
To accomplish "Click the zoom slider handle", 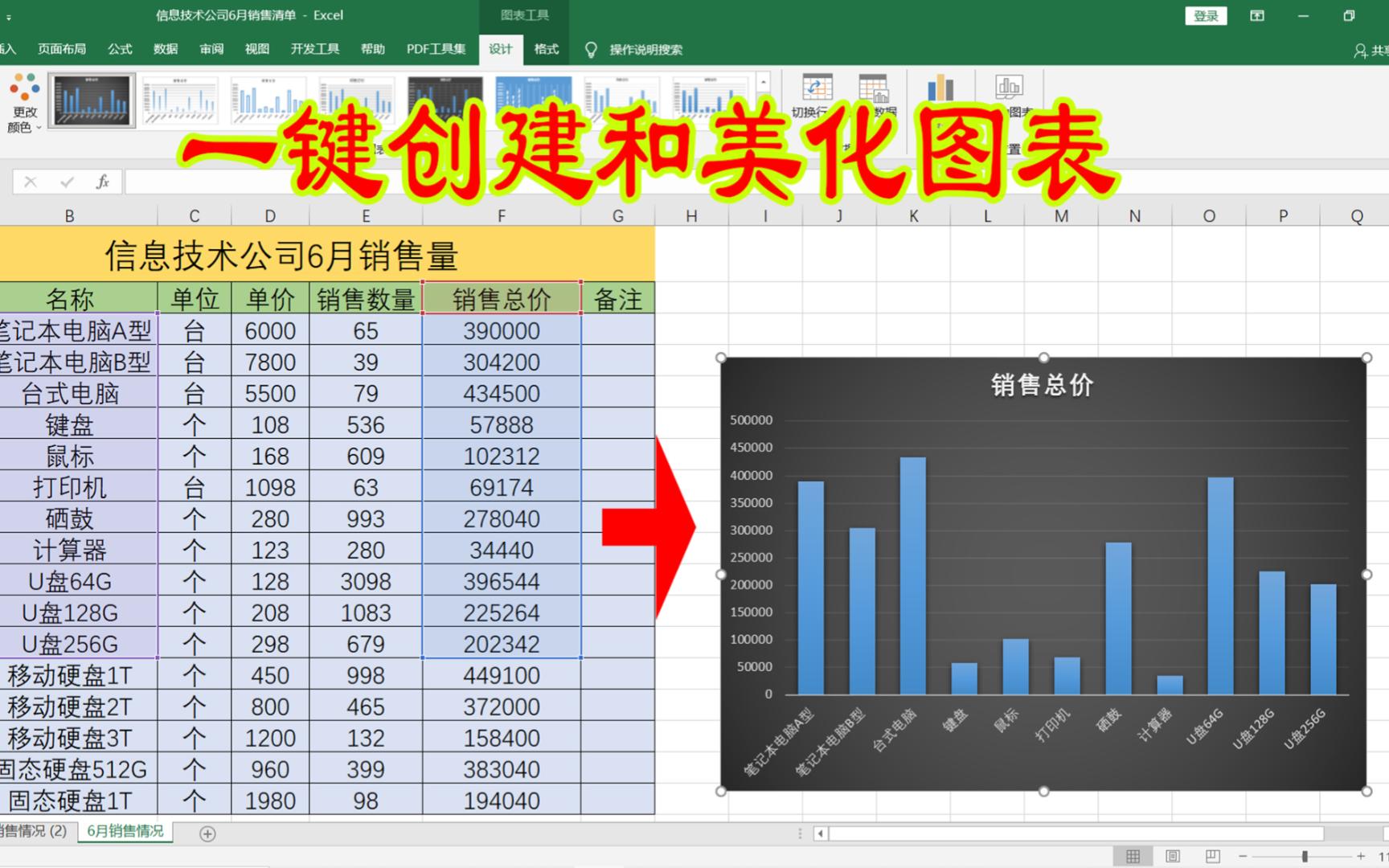I will click(1305, 857).
